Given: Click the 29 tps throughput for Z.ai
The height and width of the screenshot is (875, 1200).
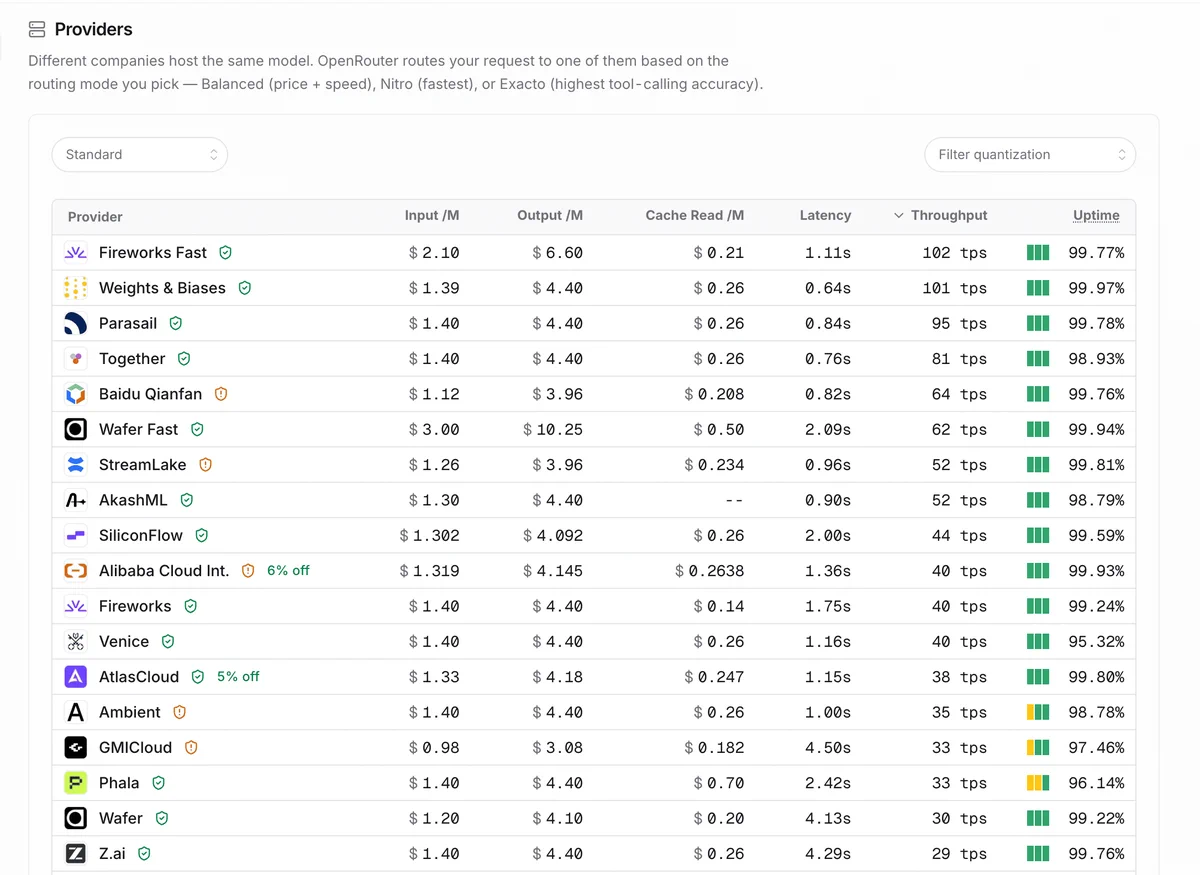Looking at the screenshot, I should click(x=959, y=854).
